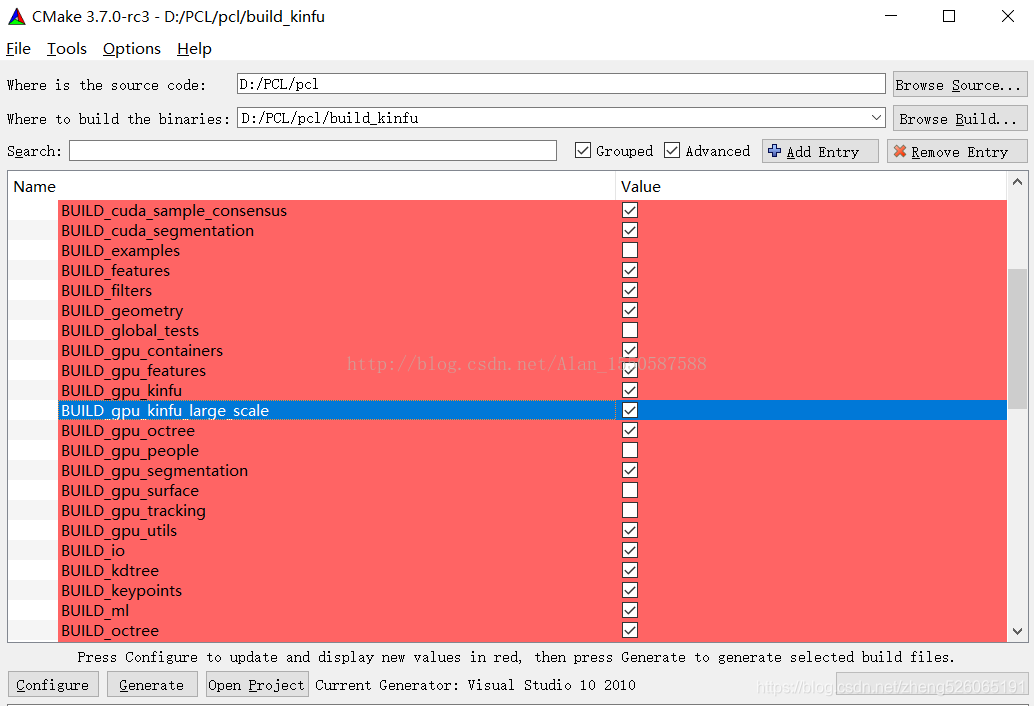Click the Generate button
This screenshot has height=706, width=1034.
[152, 684]
